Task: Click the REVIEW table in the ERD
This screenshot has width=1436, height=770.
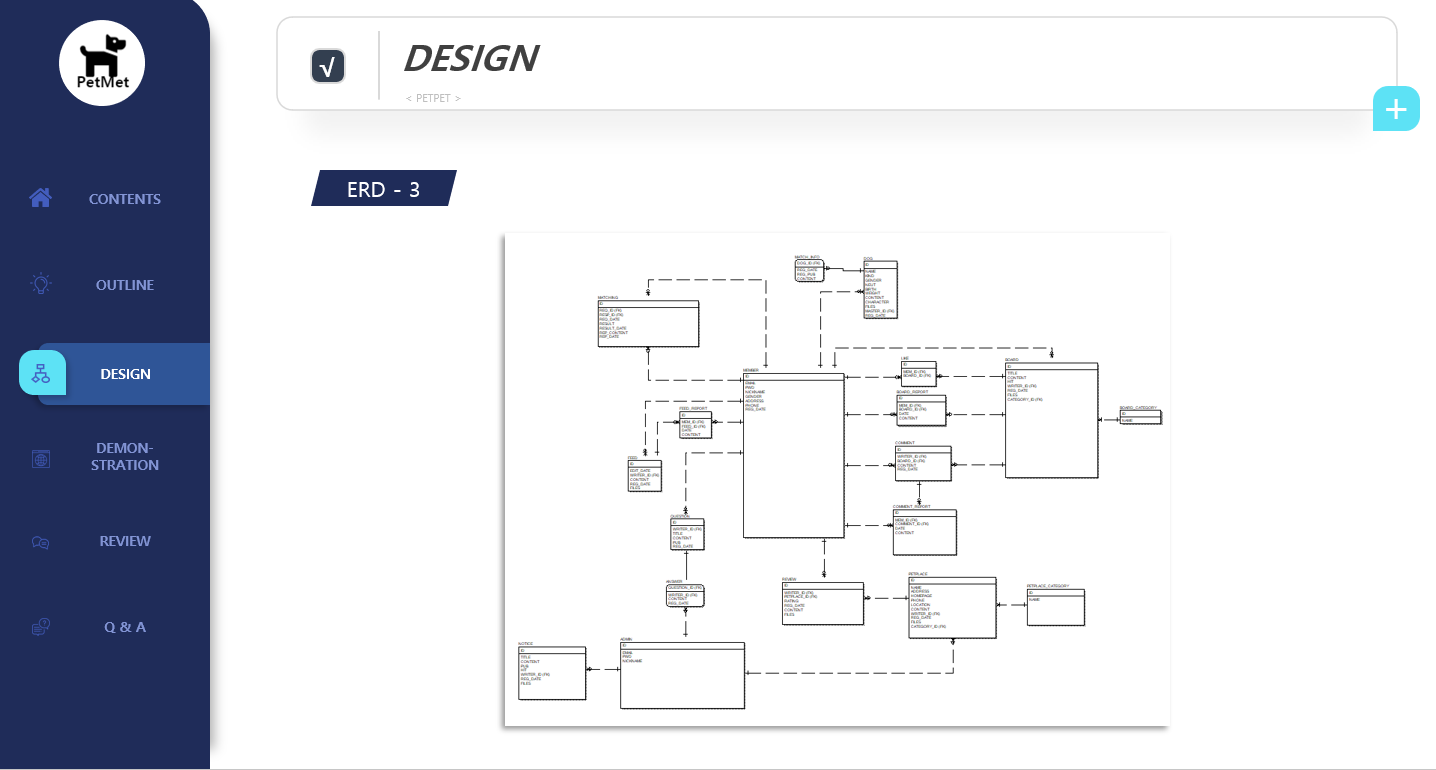Action: click(823, 603)
